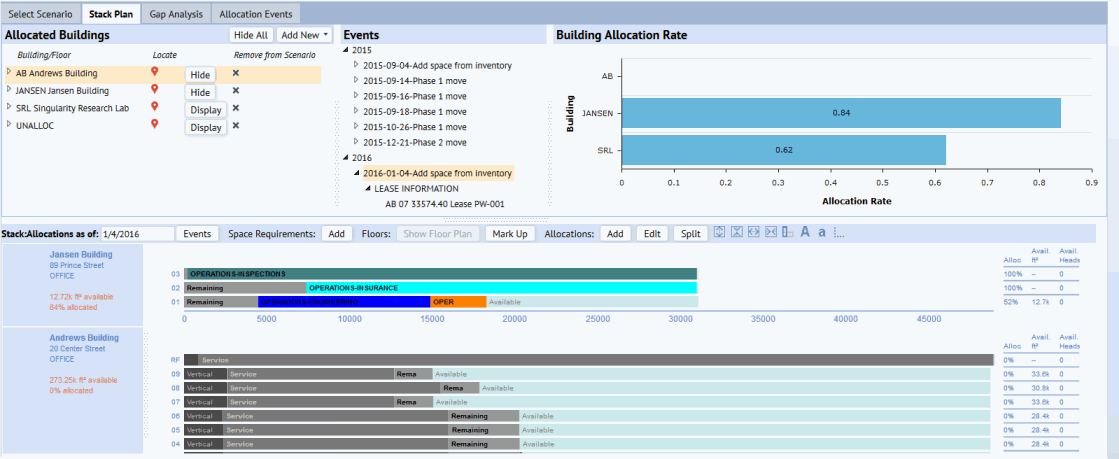Switch to the Gap Analysis tab

click(176, 14)
